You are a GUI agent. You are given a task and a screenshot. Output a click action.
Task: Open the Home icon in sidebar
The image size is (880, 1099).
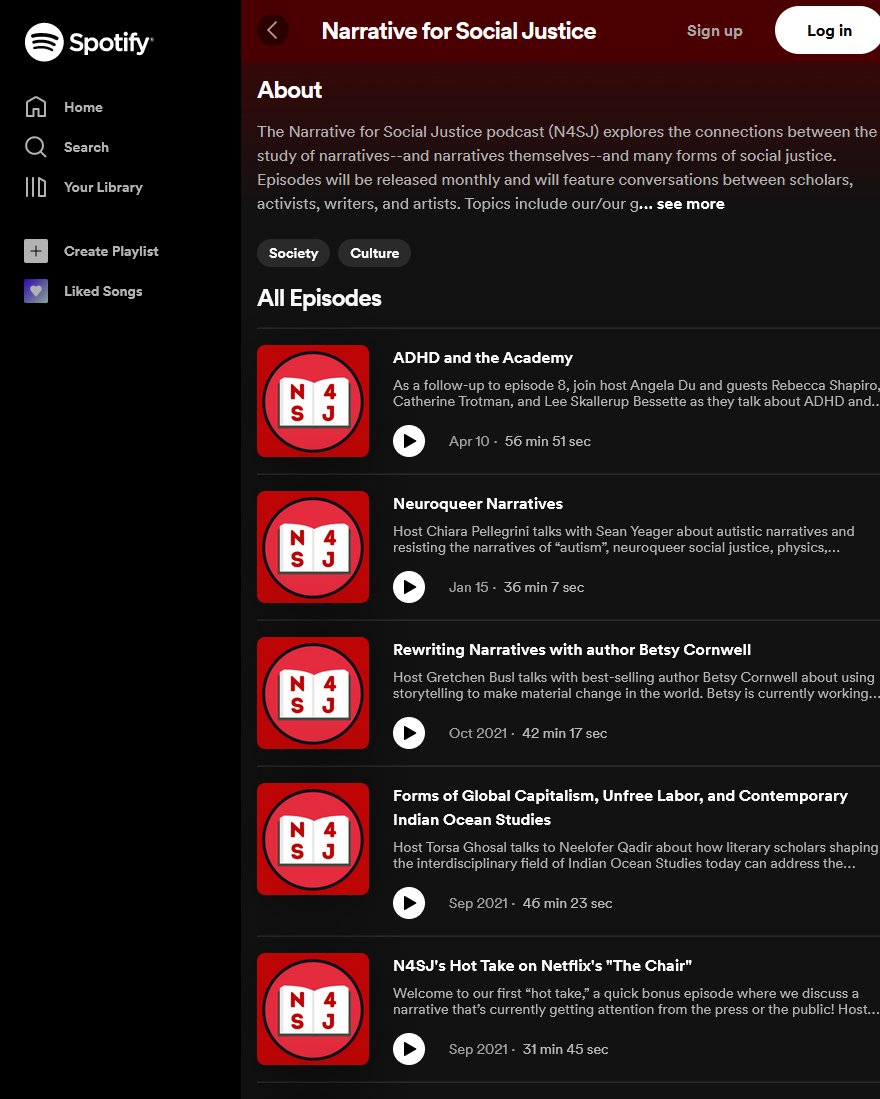point(36,107)
